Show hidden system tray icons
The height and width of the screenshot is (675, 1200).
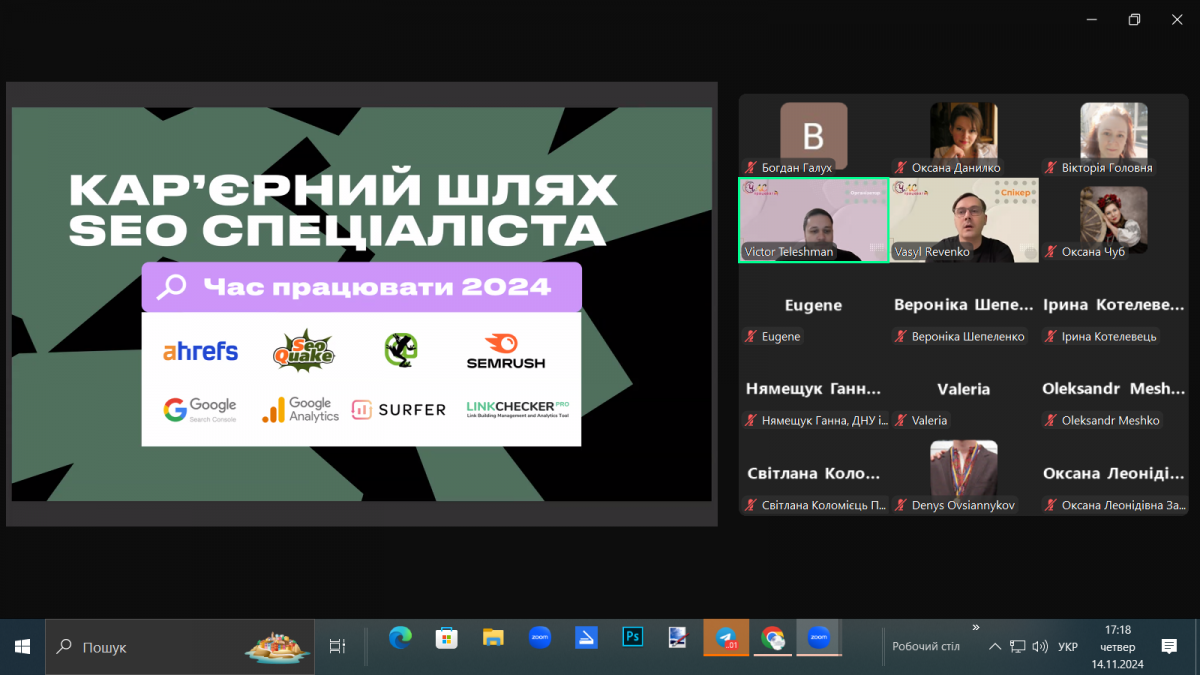(x=994, y=647)
